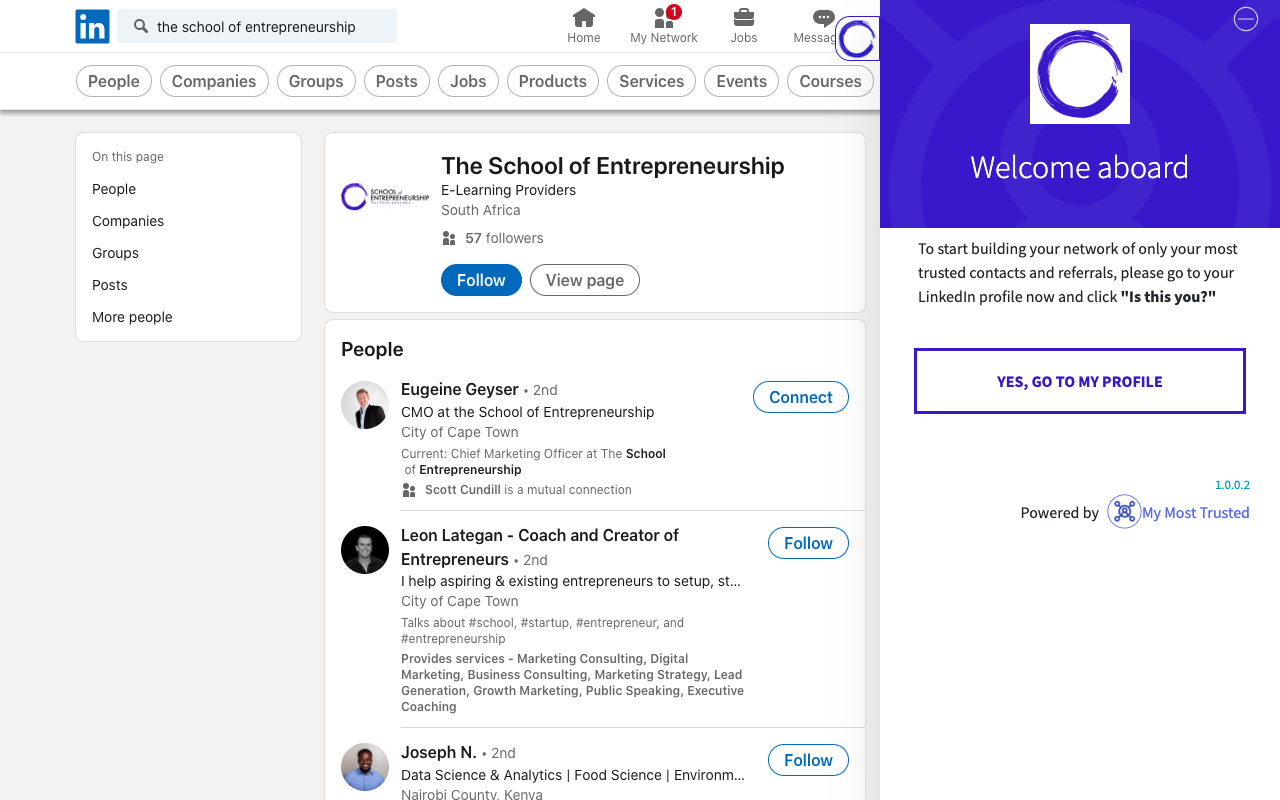Click the LinkedIn logo icon
Screen dimensions: 1280x800
(x=92, y=27)
